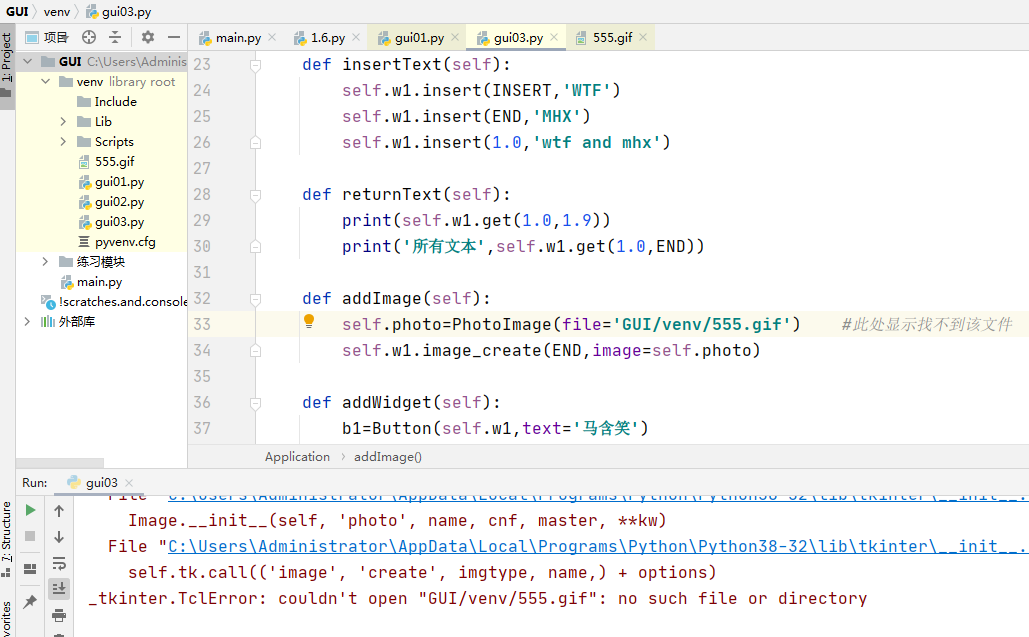Image resolution: width=1029 pixels, height=637 pixels.
Task: Jump down the stack trace
Action: click(x=59, y=537)
